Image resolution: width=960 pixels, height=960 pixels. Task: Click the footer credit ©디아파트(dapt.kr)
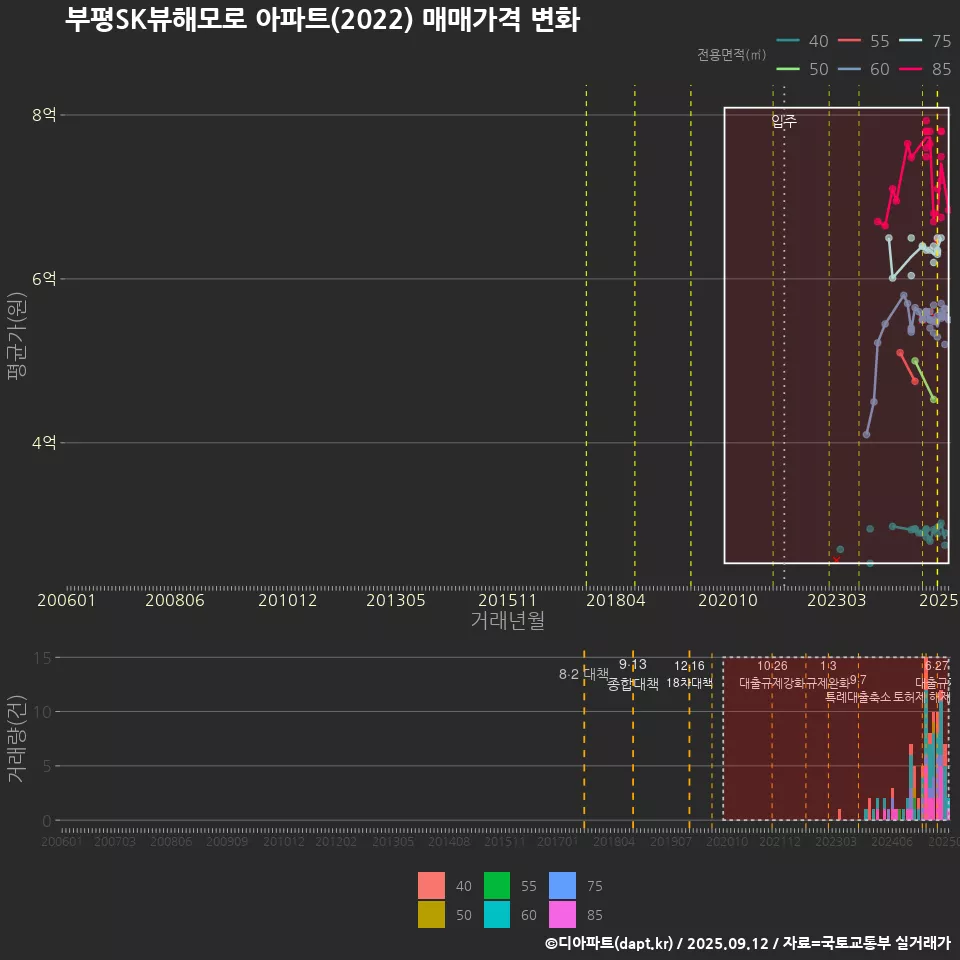(x=609, y=943)
